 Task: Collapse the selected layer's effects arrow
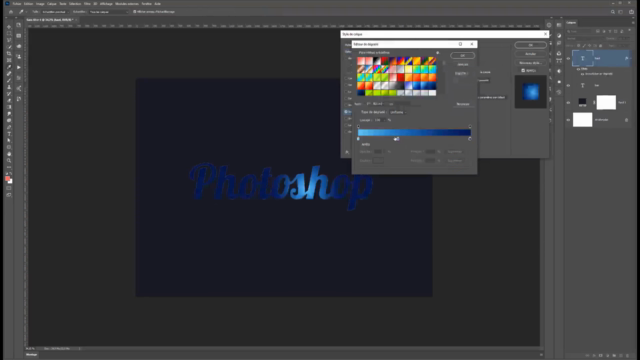pyautogui.click(x=631, y=58)
